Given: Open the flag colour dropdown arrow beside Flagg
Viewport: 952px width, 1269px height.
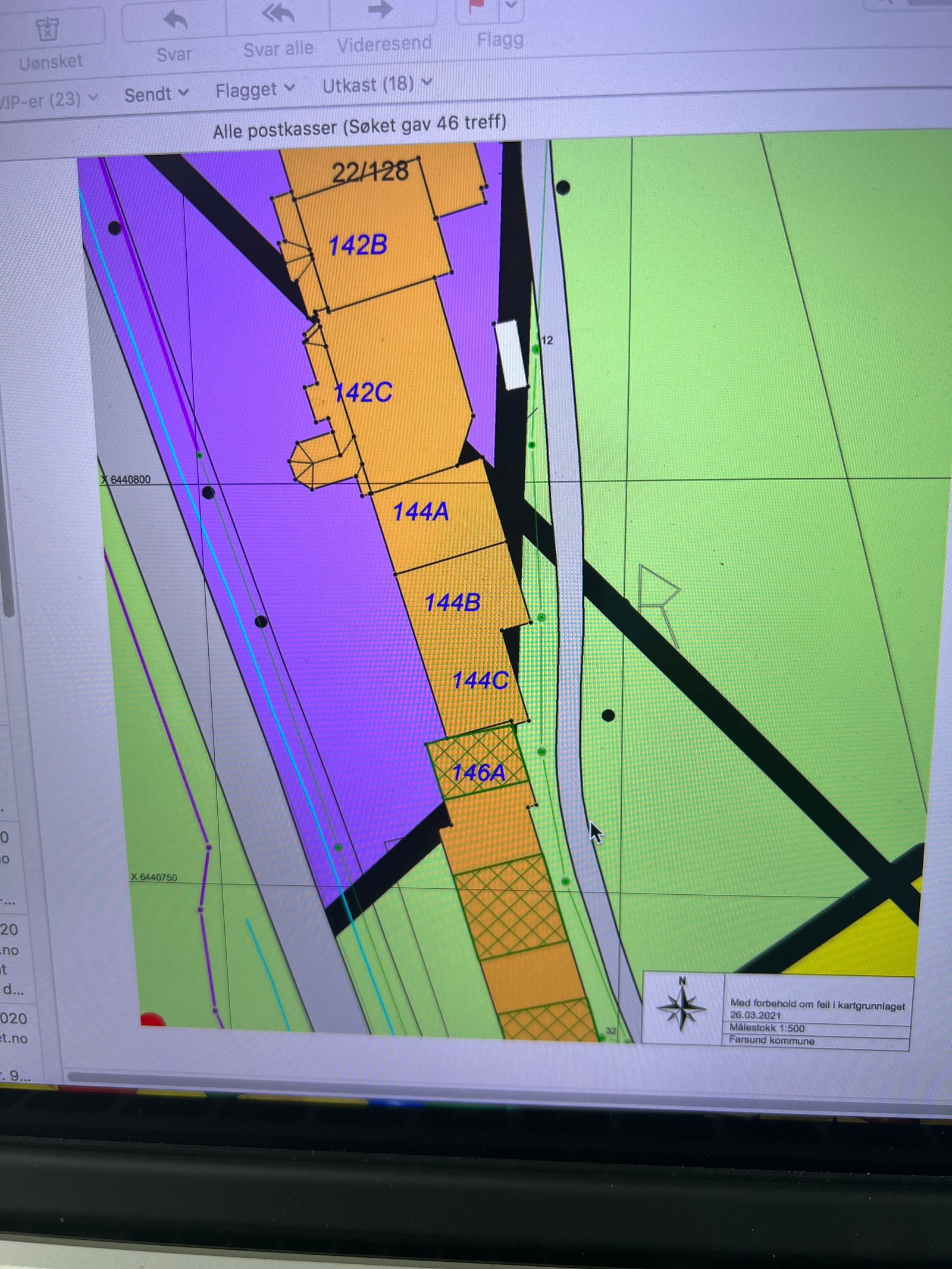Looking at the screenshot, I should (511, 6).
